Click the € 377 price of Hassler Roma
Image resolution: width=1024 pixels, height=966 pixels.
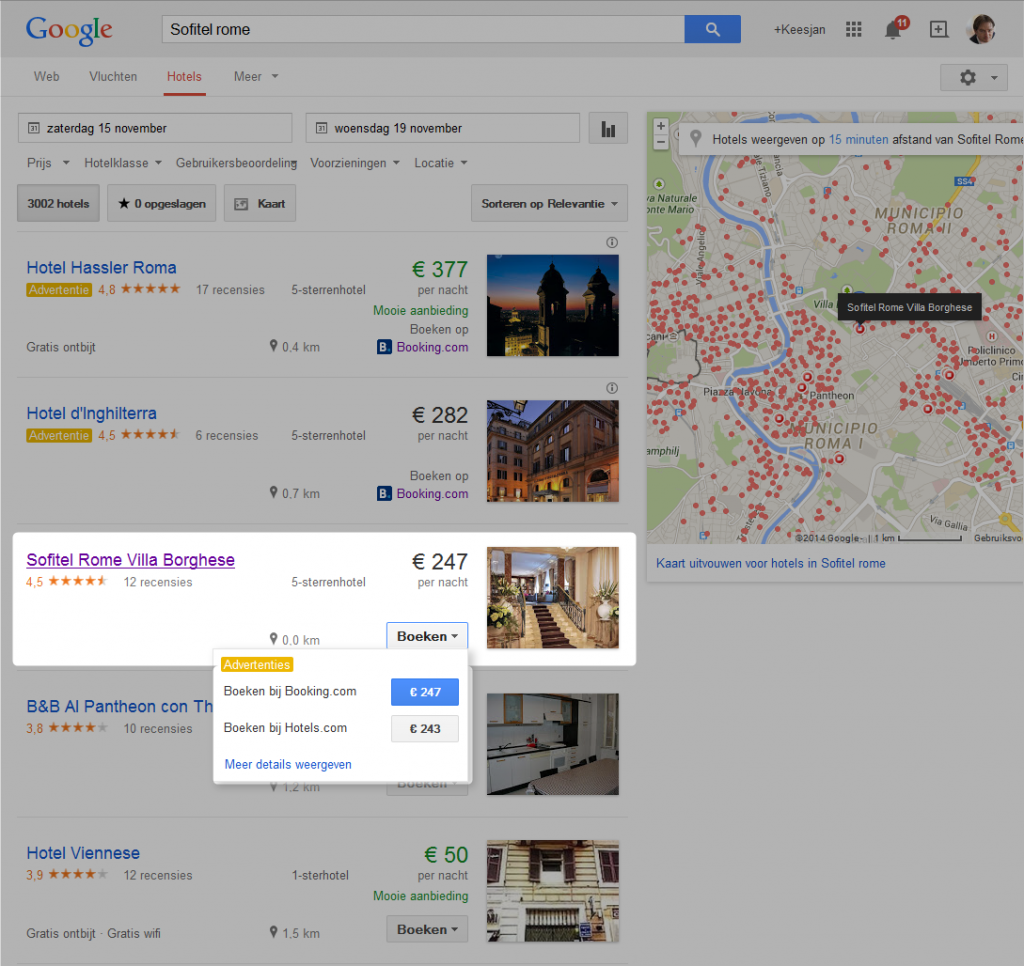click(x=440, y=269)
